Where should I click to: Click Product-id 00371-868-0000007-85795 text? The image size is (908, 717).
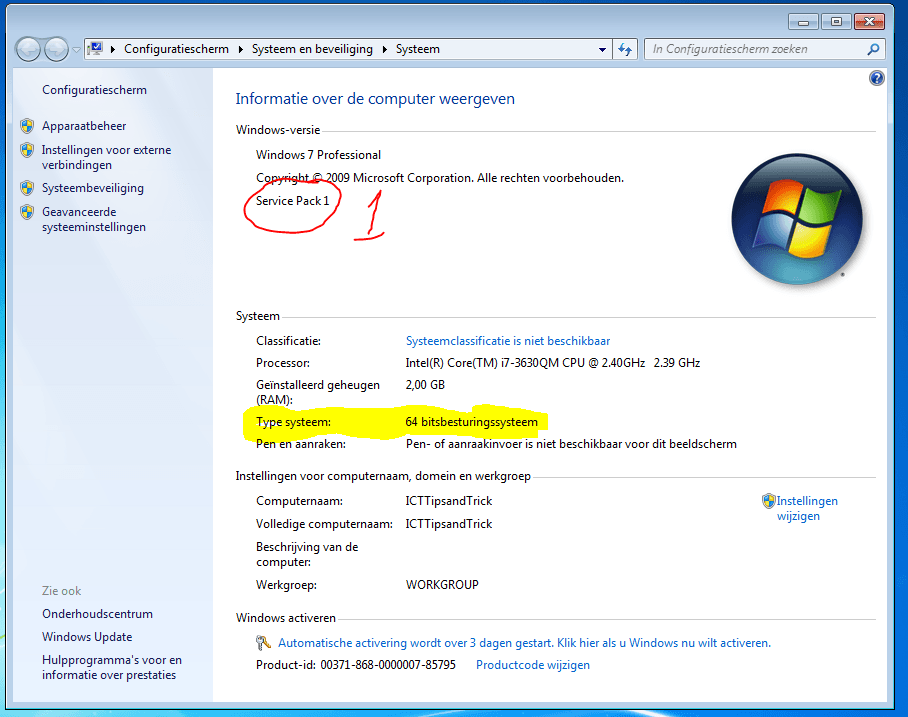[356, 665]
